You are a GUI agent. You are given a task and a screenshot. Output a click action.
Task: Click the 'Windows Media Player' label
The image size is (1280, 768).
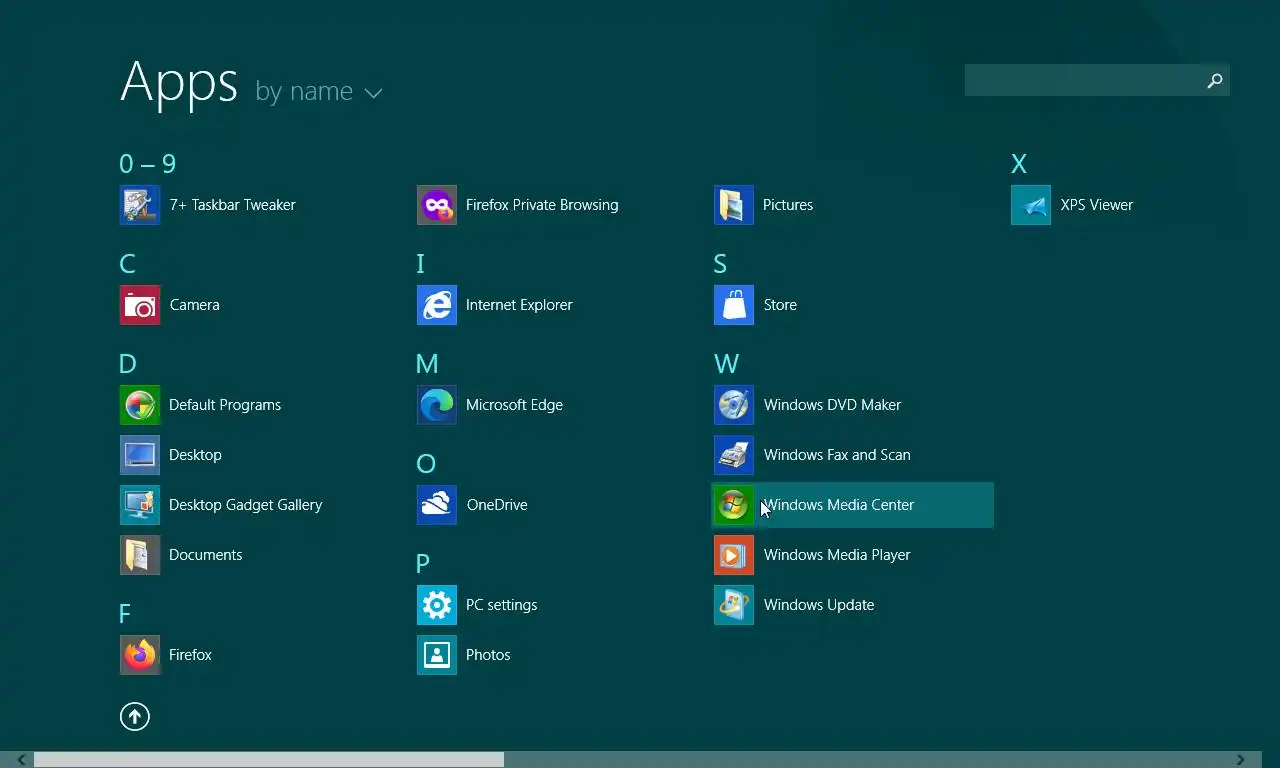point(837,555)
